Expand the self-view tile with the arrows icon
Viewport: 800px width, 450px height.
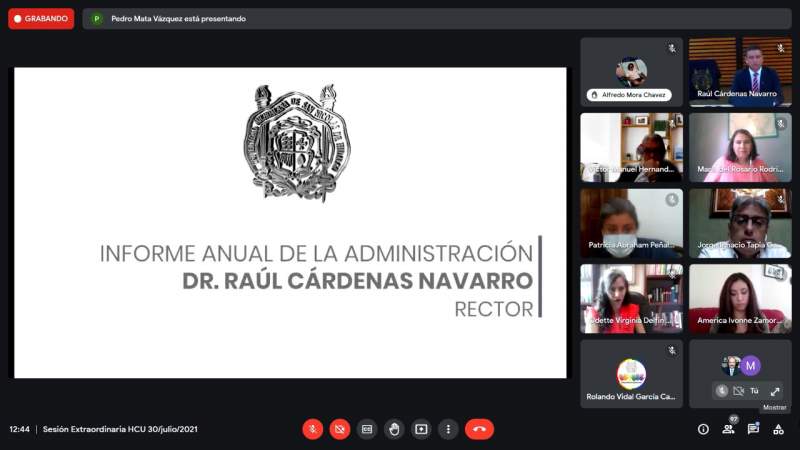(775, 391)
